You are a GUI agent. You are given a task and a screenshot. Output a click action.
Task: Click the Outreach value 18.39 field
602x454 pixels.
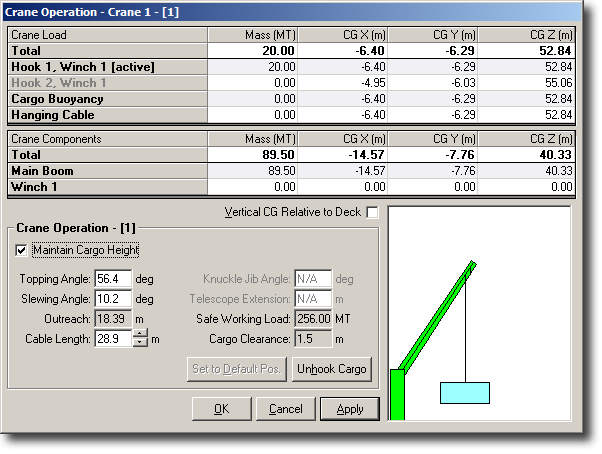point(113,319)
